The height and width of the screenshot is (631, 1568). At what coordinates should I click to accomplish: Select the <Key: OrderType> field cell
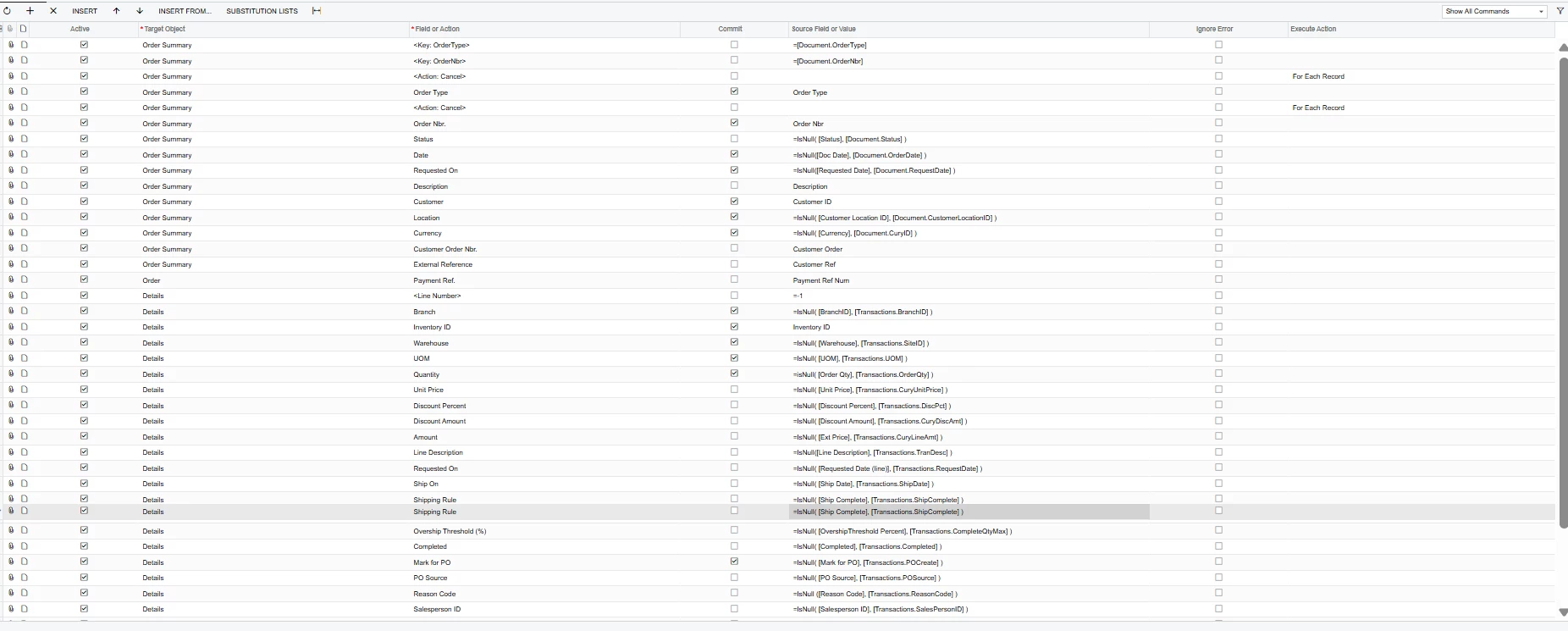tap(544, 45)
